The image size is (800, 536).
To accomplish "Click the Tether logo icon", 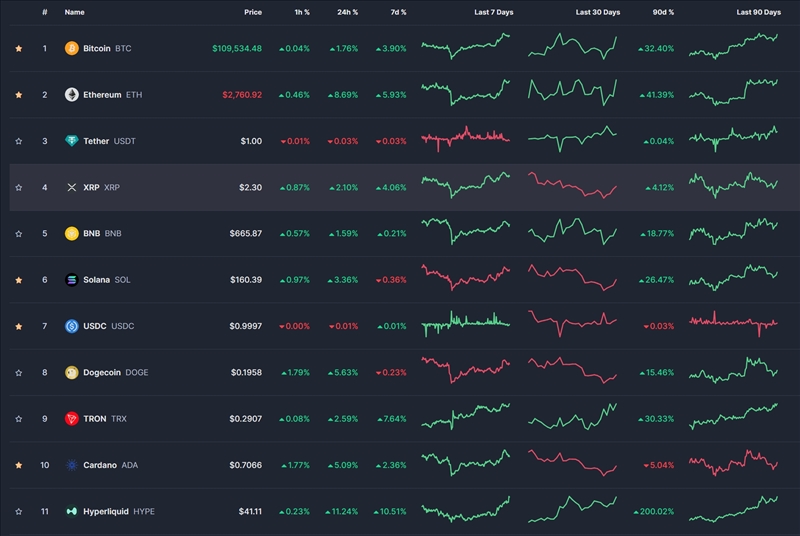I will pyautogui.click(x=71, y=141).
